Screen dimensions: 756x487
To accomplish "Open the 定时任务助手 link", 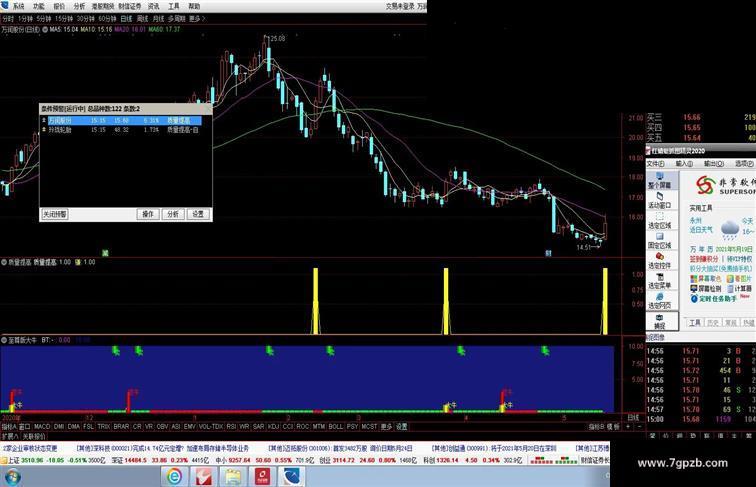I will [x=713, y=298].
